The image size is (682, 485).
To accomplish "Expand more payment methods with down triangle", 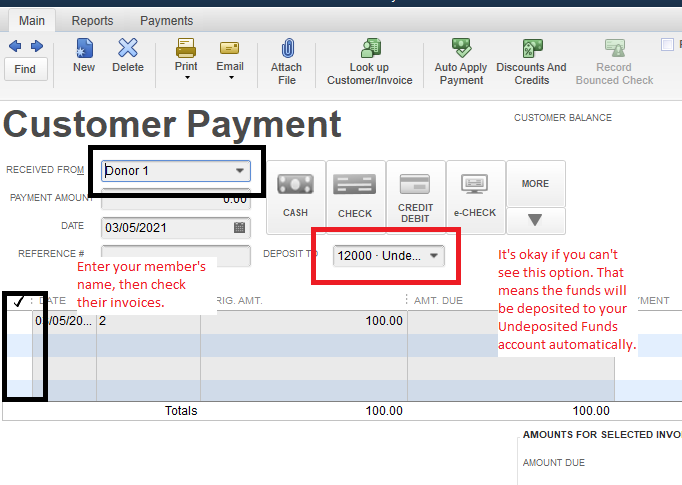I will tap(536, 221).
